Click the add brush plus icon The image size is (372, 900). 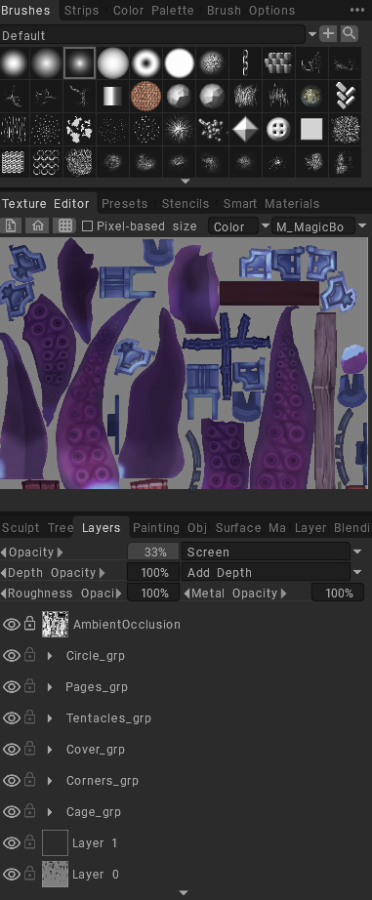(x=328, y=33)
